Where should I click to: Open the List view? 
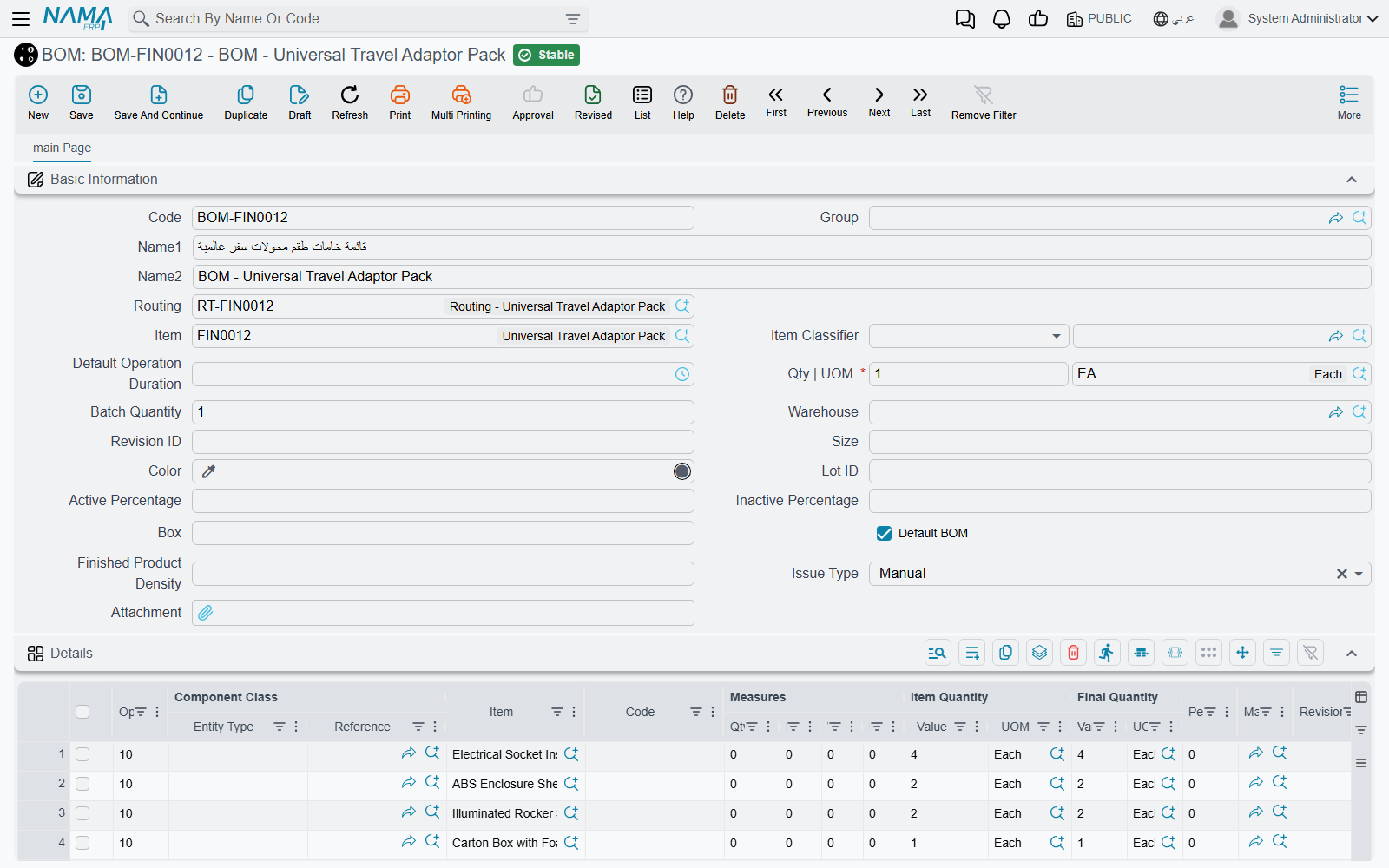642,102
